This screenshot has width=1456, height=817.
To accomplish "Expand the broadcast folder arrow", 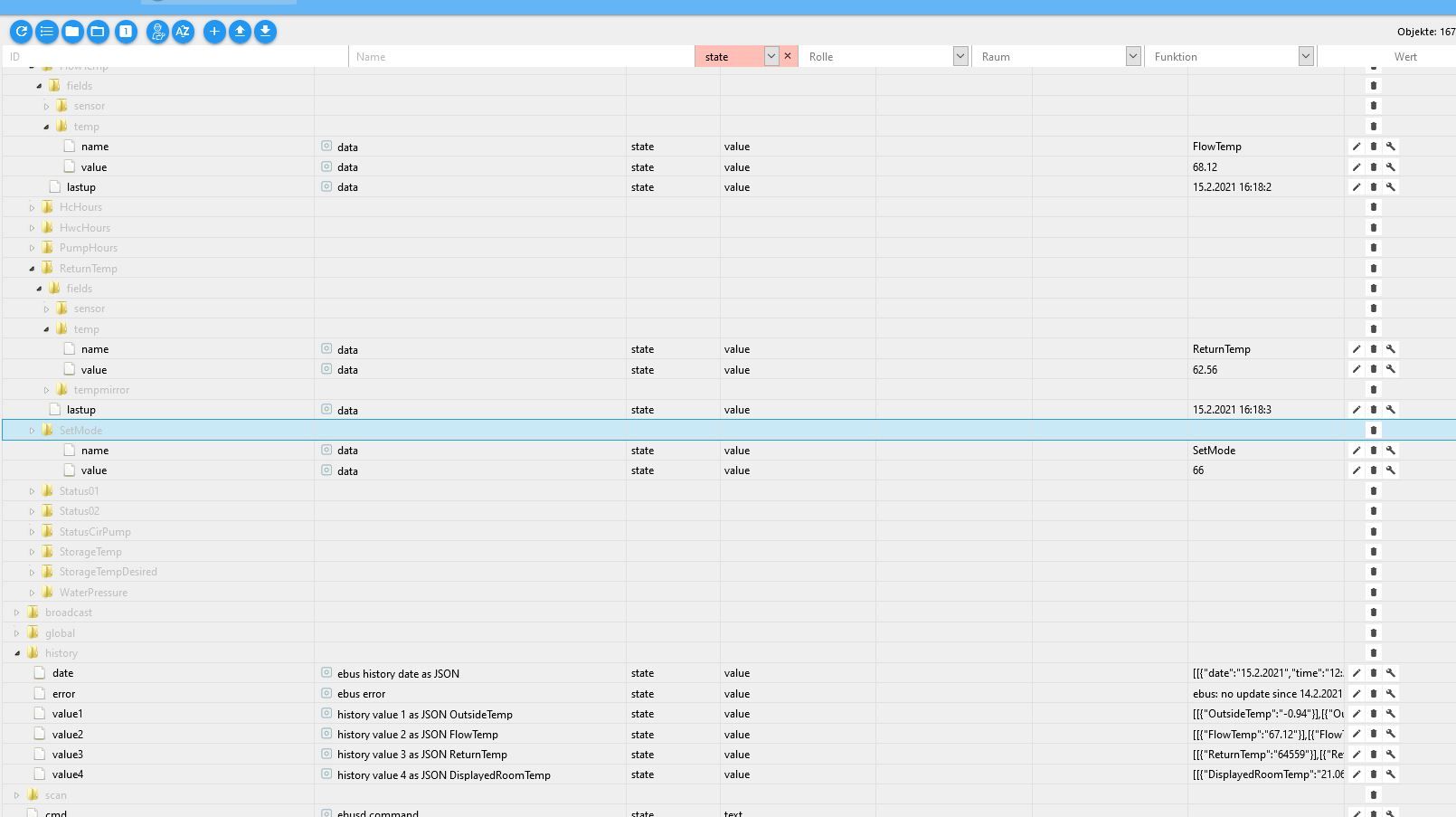I will [x=17, y=613].
